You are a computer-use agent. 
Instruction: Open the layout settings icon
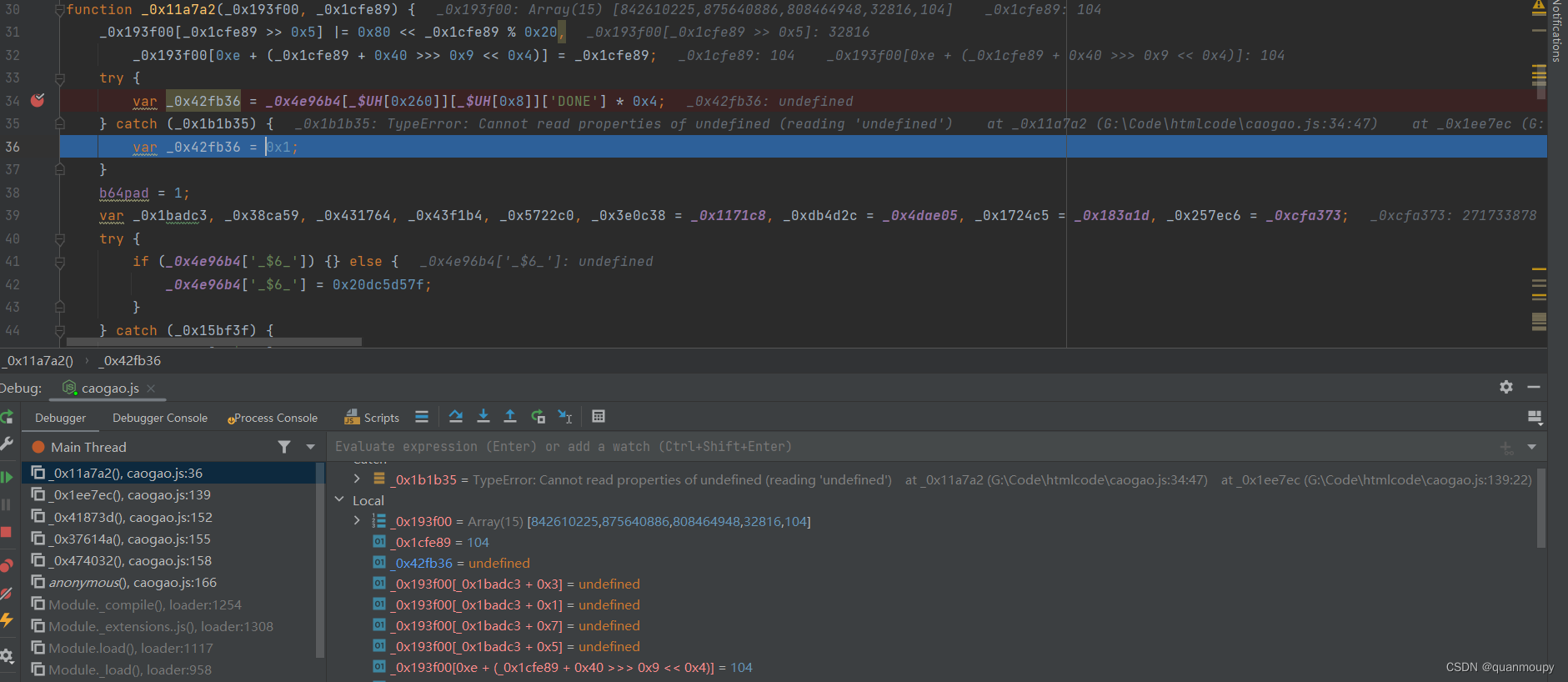(x=1535, y=417)
